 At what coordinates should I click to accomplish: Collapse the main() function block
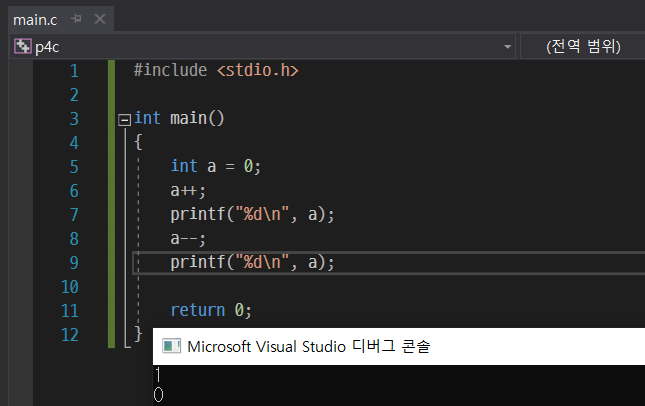125,120
